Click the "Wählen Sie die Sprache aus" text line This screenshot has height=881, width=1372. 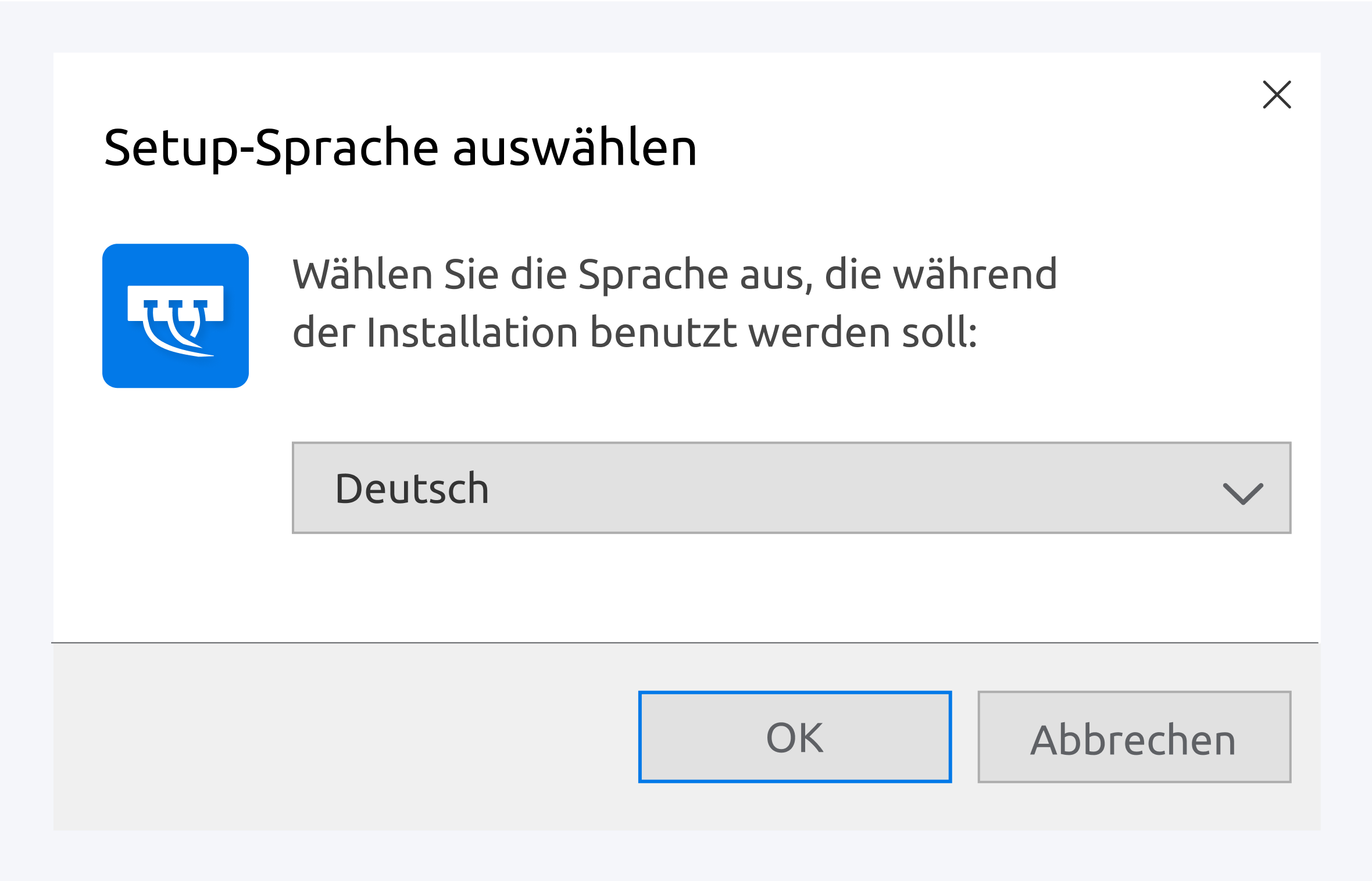pyautogui.click(x=674, y=274)
